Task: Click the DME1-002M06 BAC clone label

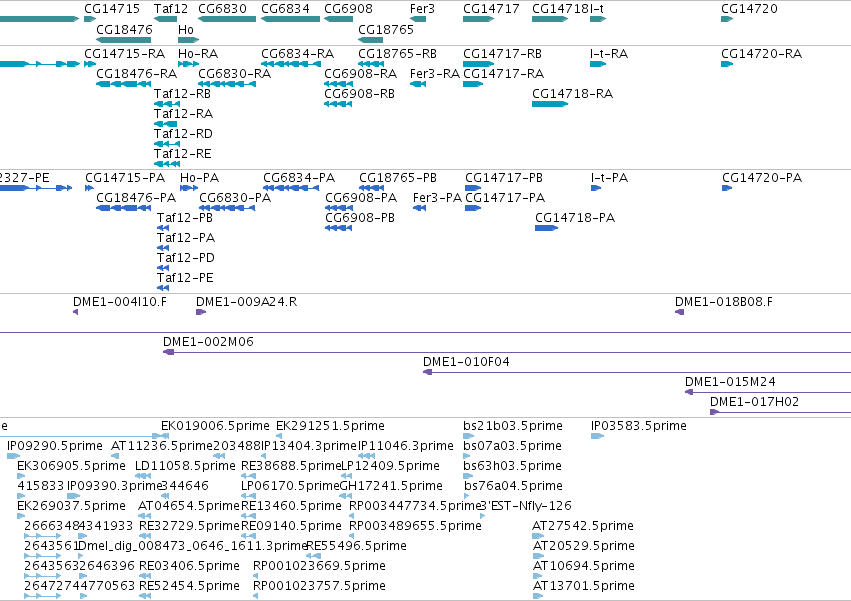Action: pos(208,342)
